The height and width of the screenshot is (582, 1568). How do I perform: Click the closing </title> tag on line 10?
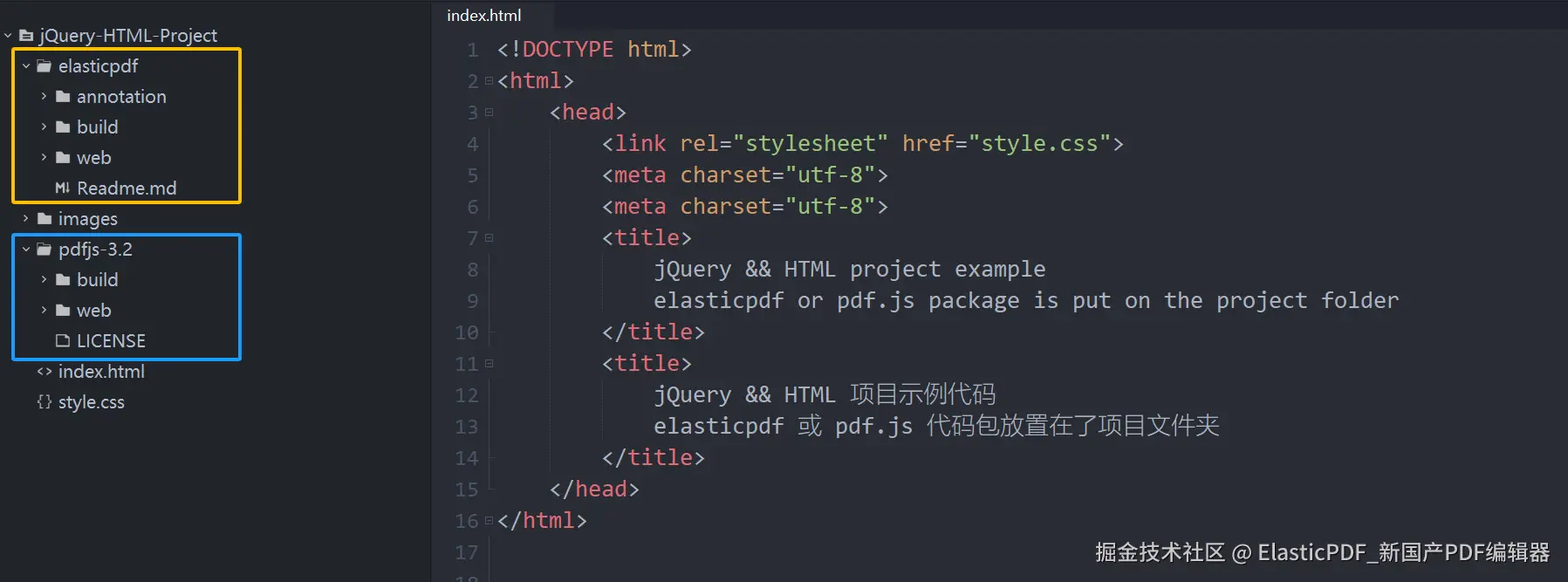click(x=653, y=332)
